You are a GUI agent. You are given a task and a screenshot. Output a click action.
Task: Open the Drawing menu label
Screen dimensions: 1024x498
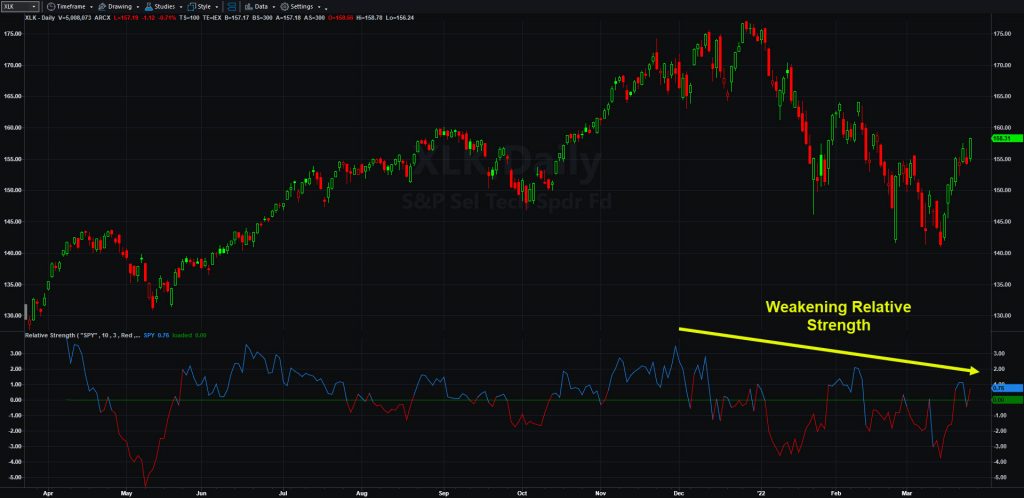pyautogui.click(x=120, y=7)
